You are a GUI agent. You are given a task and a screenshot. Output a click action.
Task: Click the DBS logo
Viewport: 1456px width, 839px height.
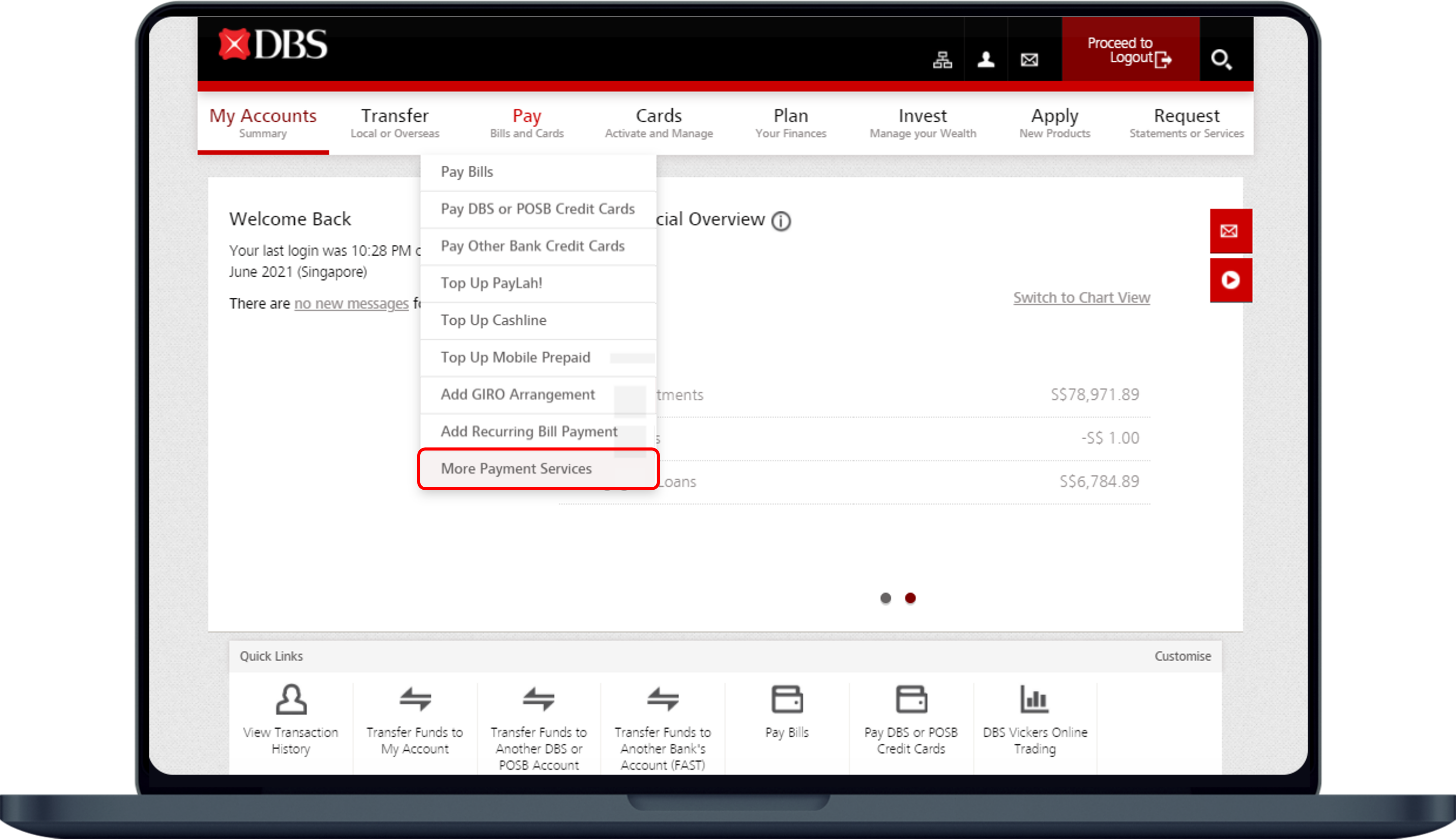pyautogui.click(x=273, y=44)
